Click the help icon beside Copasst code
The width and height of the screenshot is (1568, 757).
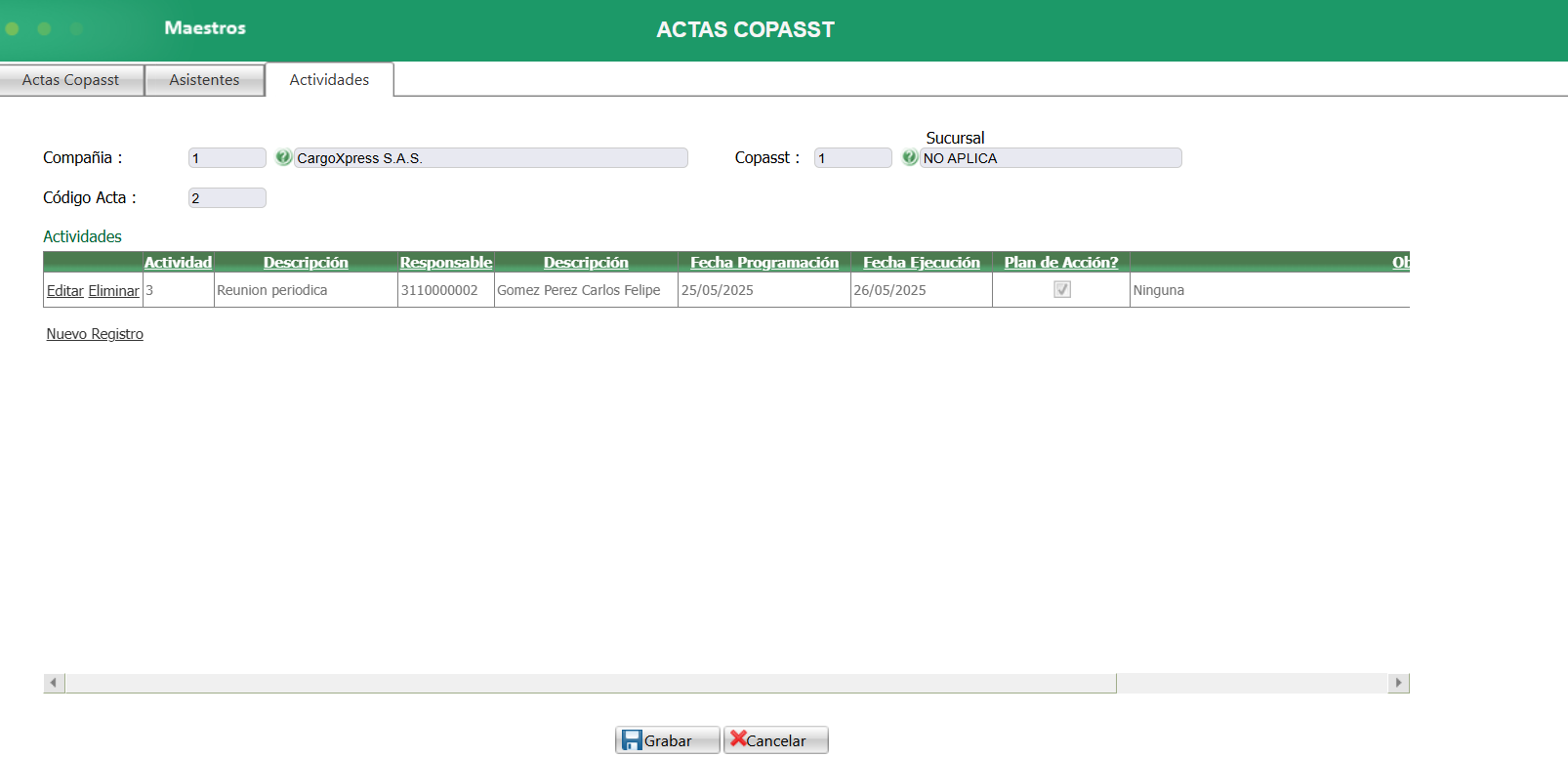pos(910,157)
